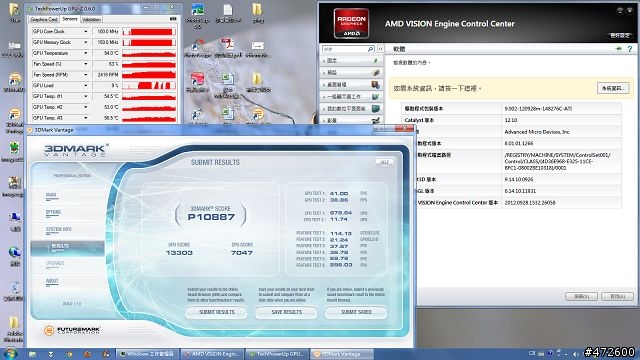640x360 pixels.
Task: Click the system info button in the yellow banner
Action: coord(613,88)
